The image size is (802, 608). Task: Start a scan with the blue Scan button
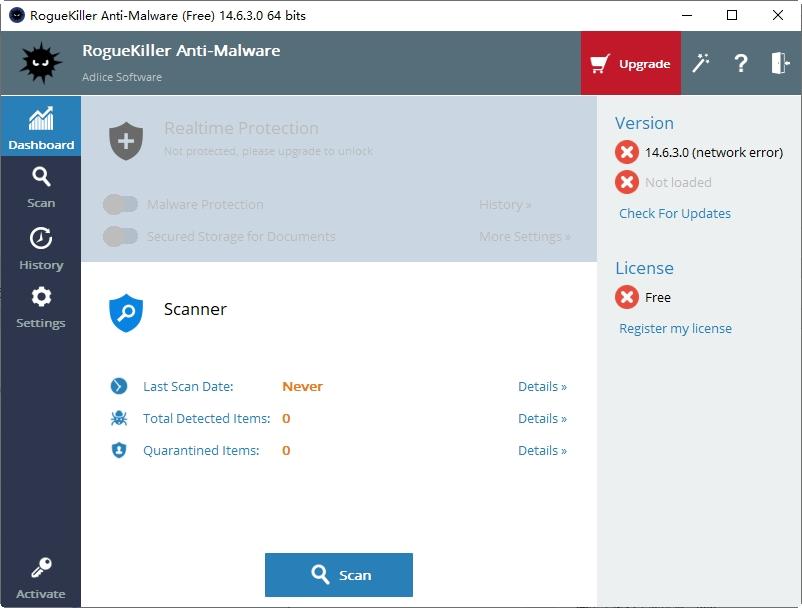(x=339, y=575)
